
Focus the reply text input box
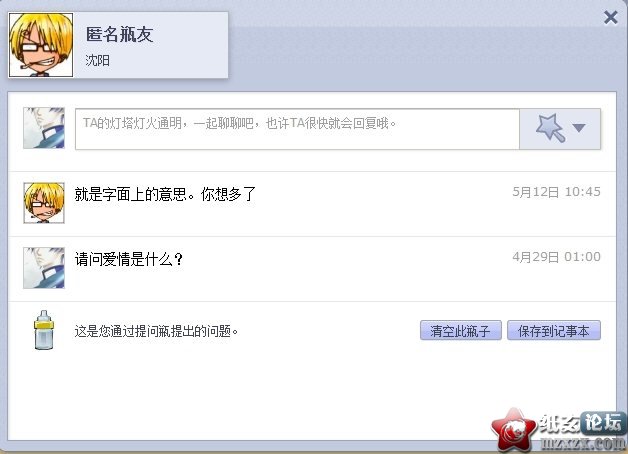coord(297,129)
